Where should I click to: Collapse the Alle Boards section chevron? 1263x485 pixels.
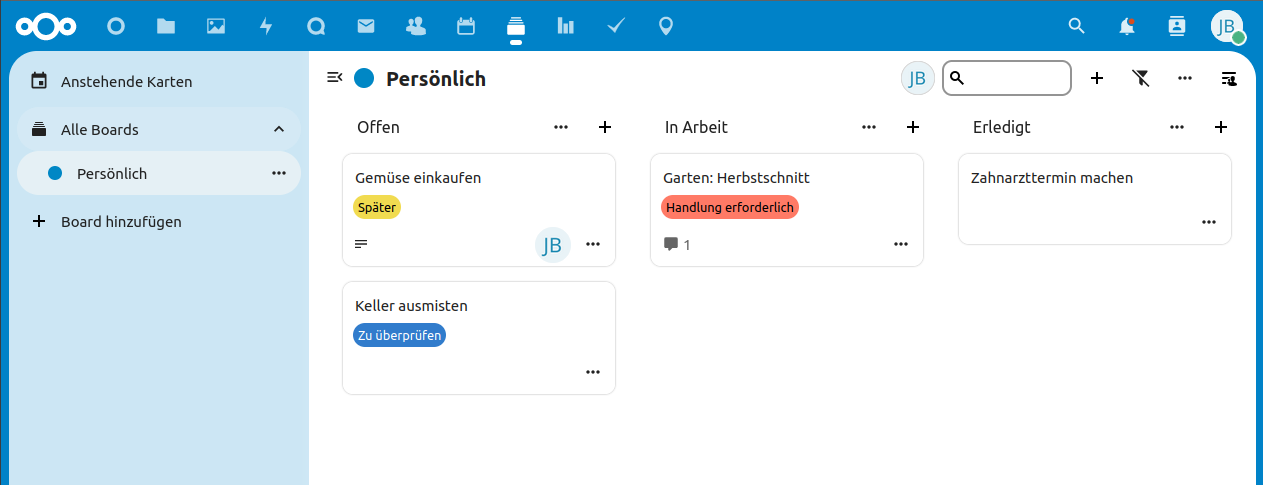click(279, 129)
